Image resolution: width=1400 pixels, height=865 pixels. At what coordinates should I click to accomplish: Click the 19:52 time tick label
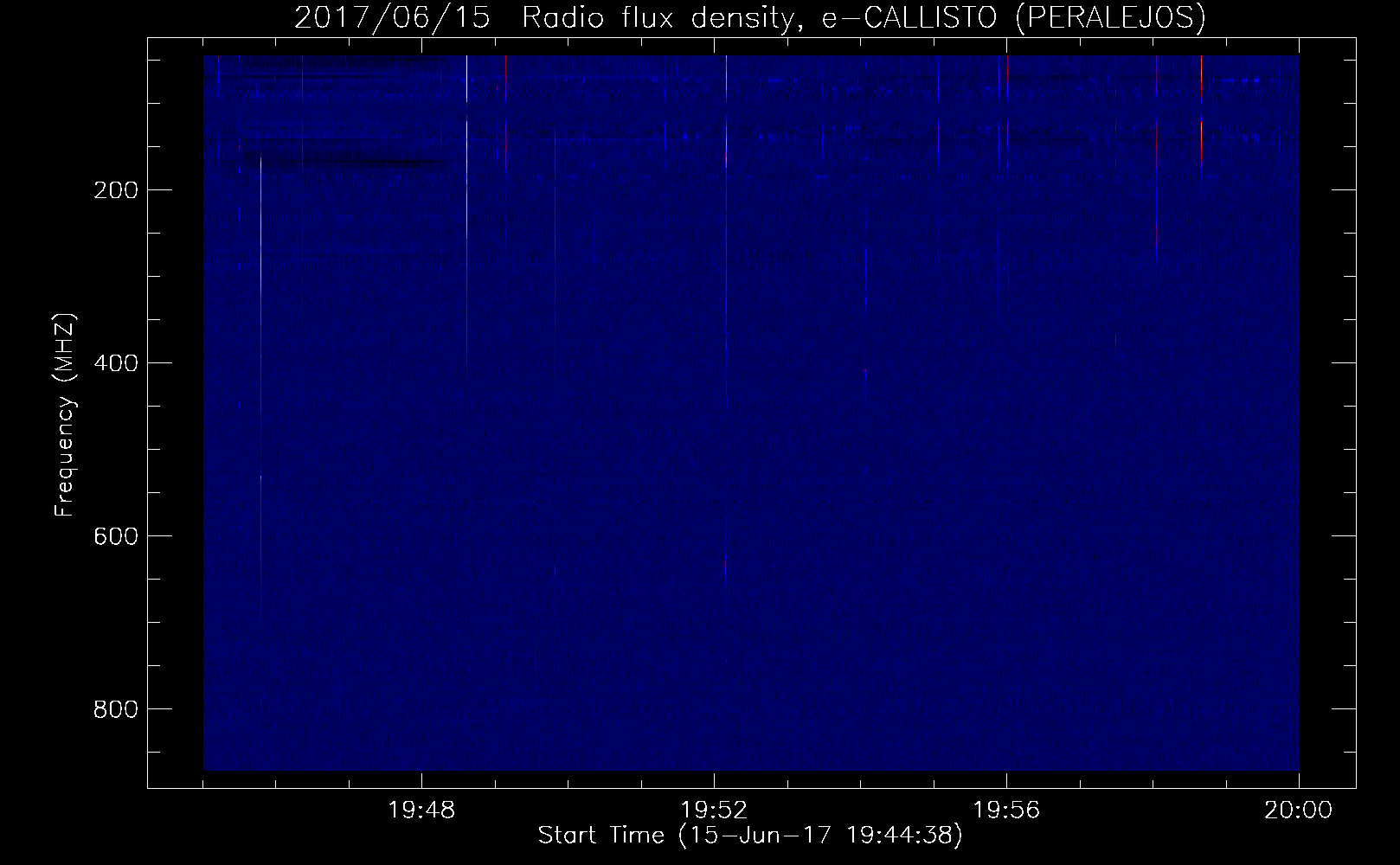click(x=714, y=811)
